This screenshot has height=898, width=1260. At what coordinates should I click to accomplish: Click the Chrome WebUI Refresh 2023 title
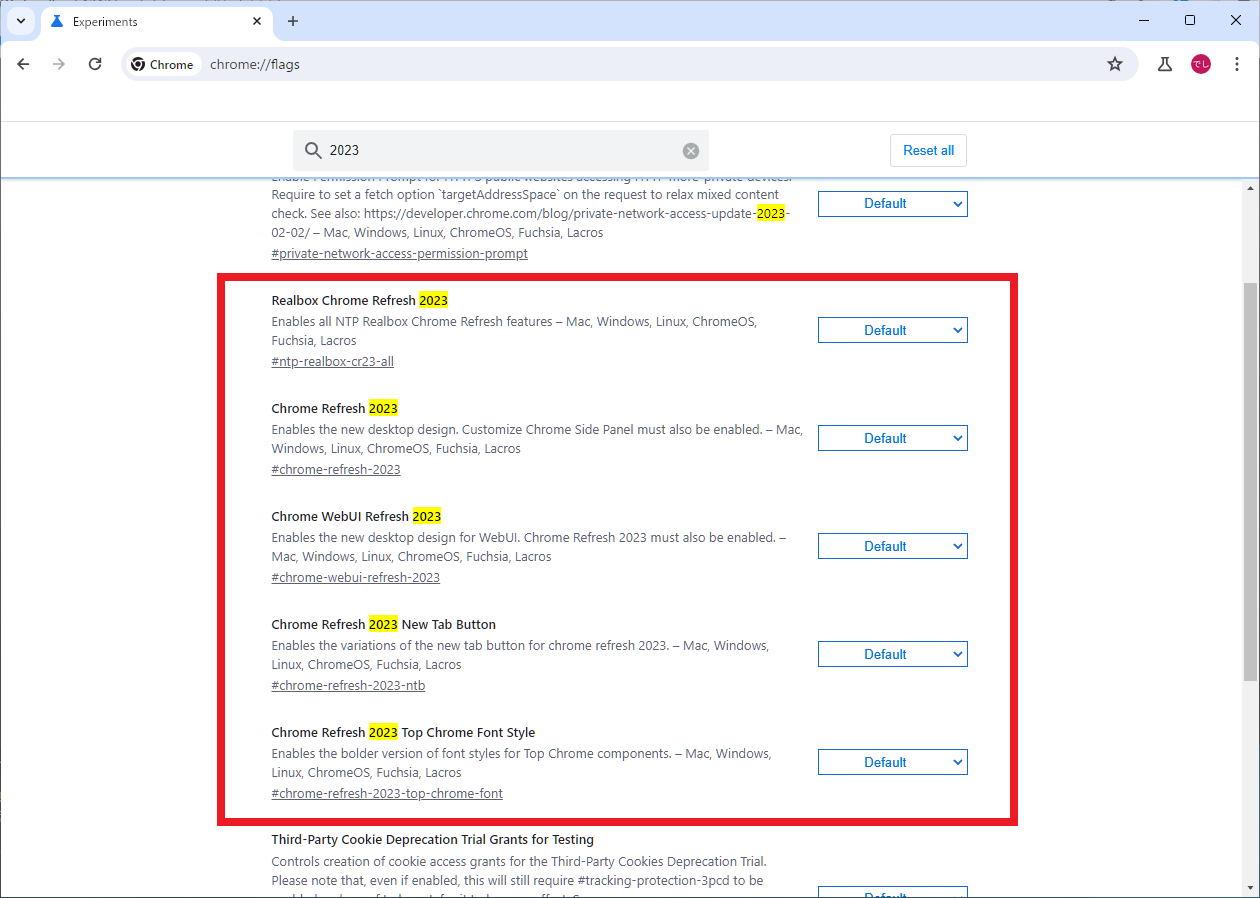coord(356,516)
